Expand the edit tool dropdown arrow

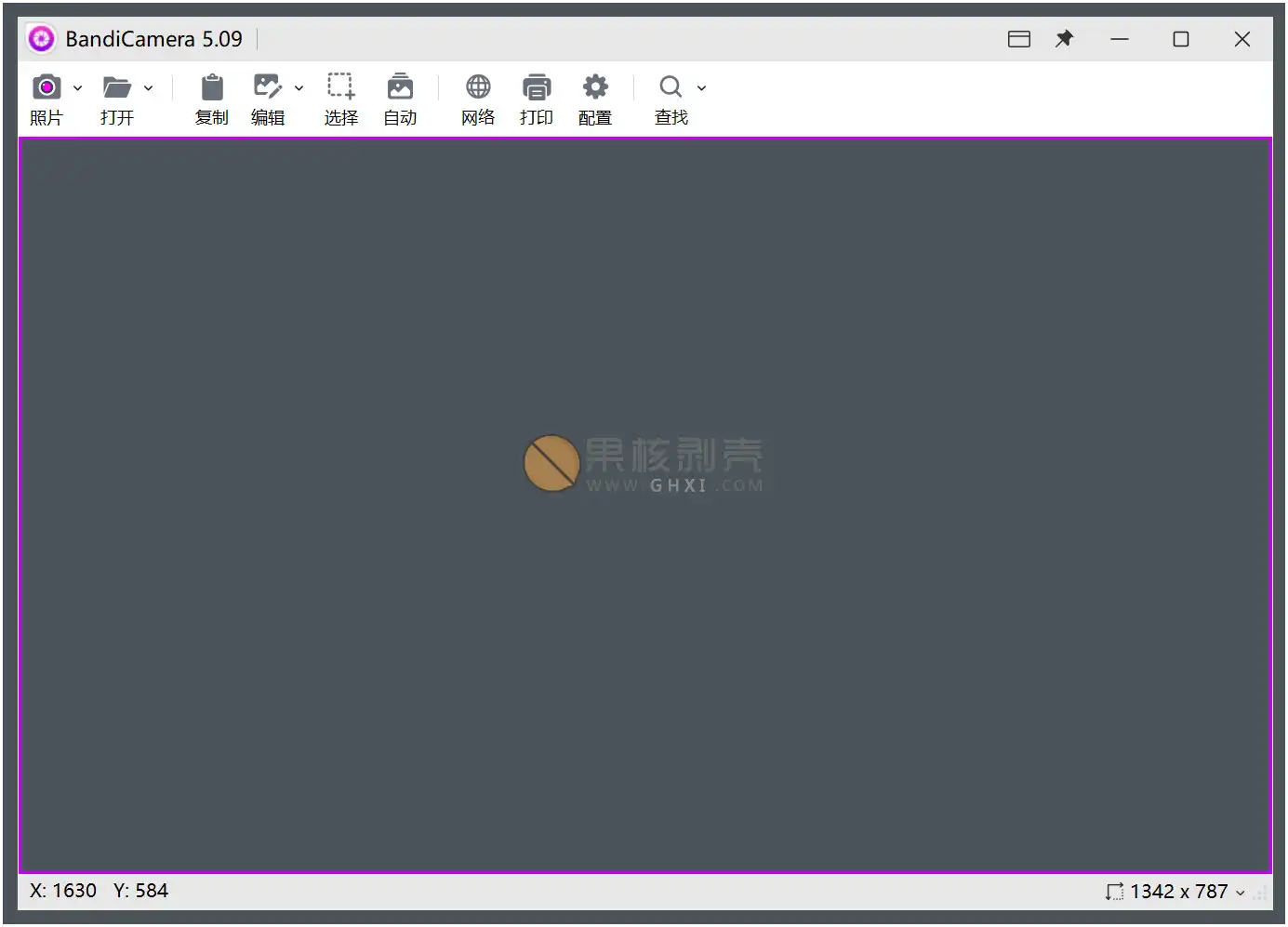tap(299, 88)
